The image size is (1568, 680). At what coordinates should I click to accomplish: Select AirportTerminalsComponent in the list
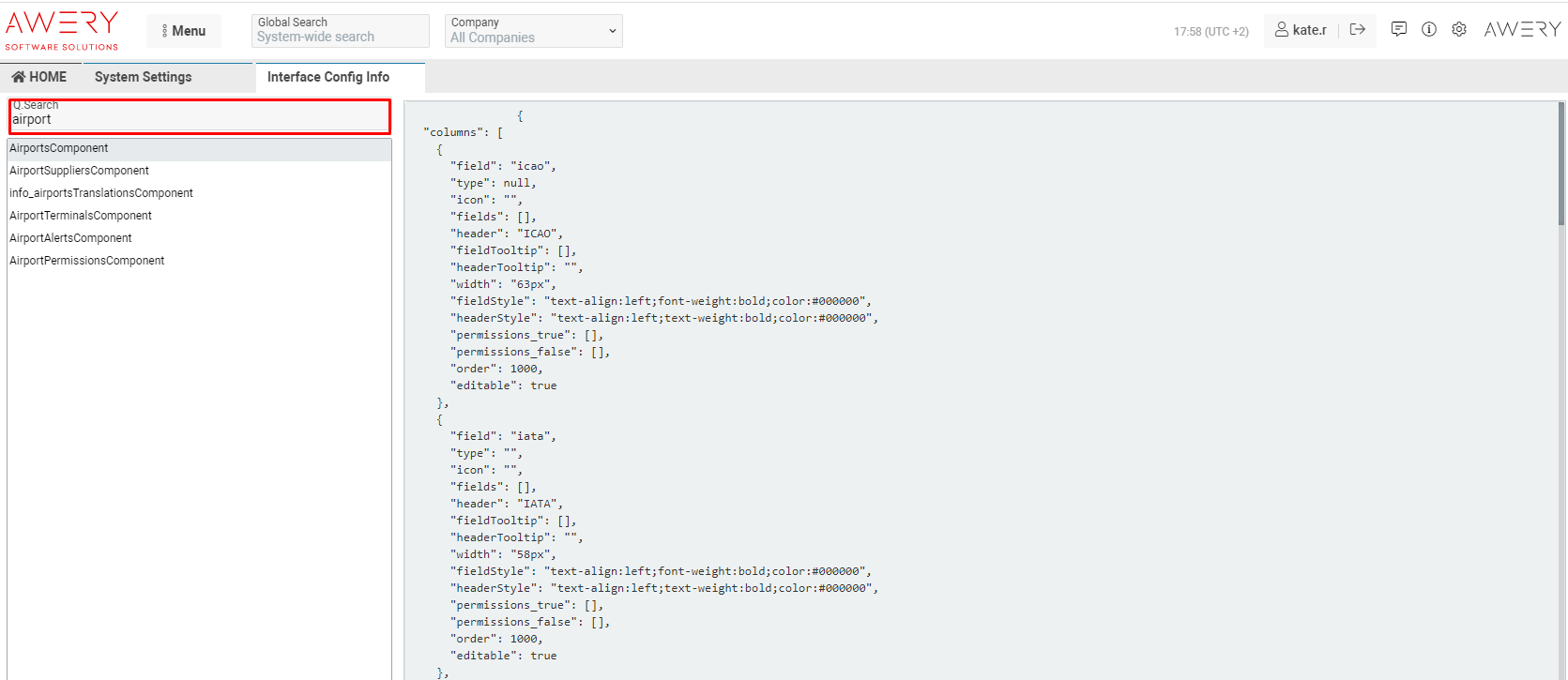click(x=81, y=216)
